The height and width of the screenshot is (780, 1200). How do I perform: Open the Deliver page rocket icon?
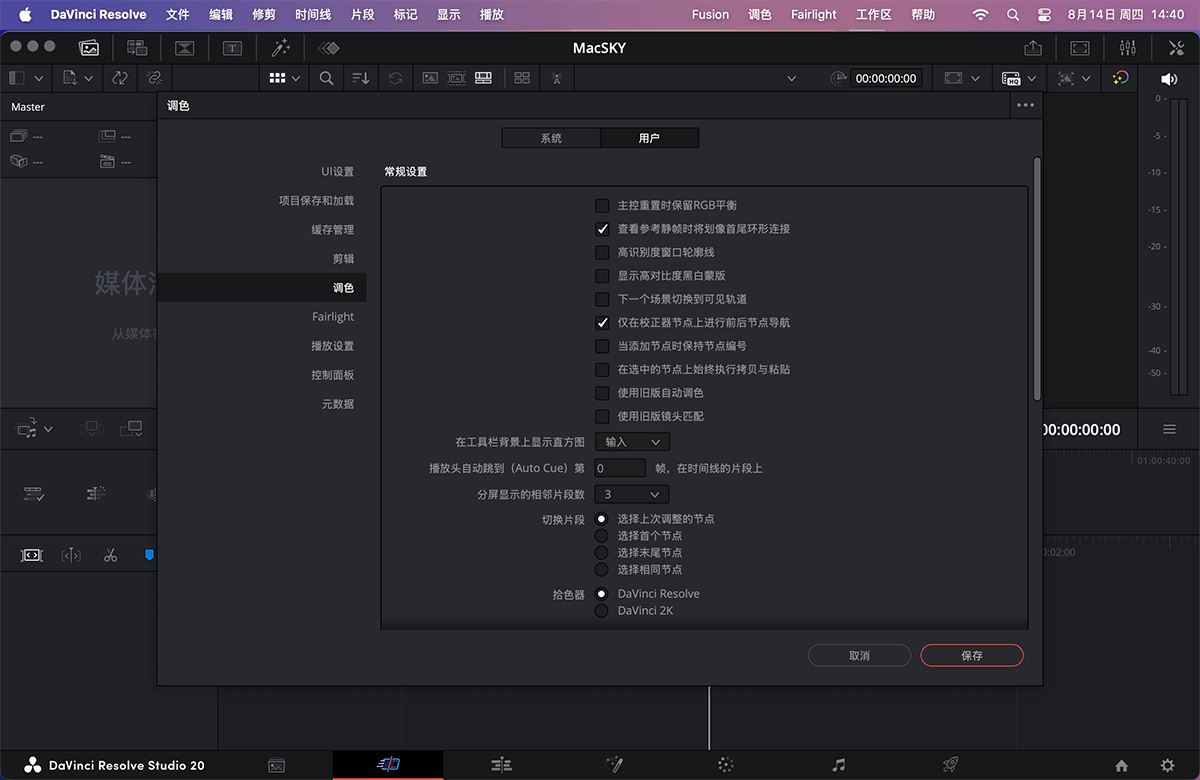coord(951,765)
